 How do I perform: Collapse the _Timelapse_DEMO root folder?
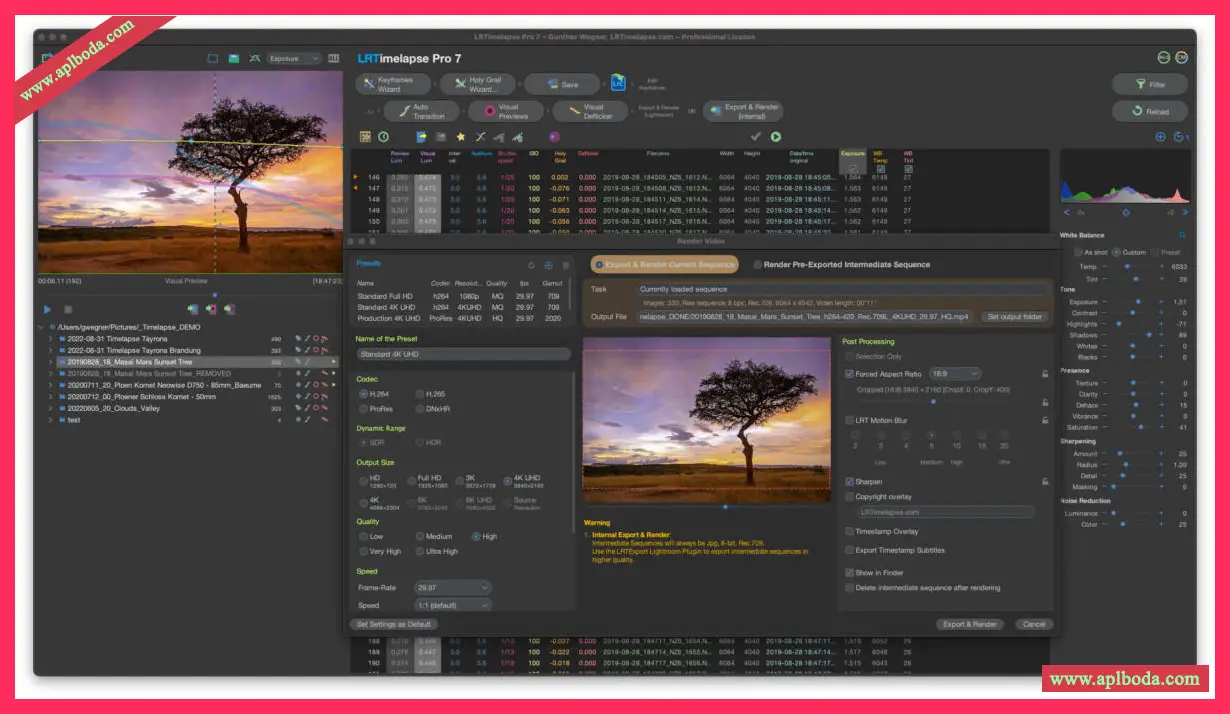click(41, 327)
